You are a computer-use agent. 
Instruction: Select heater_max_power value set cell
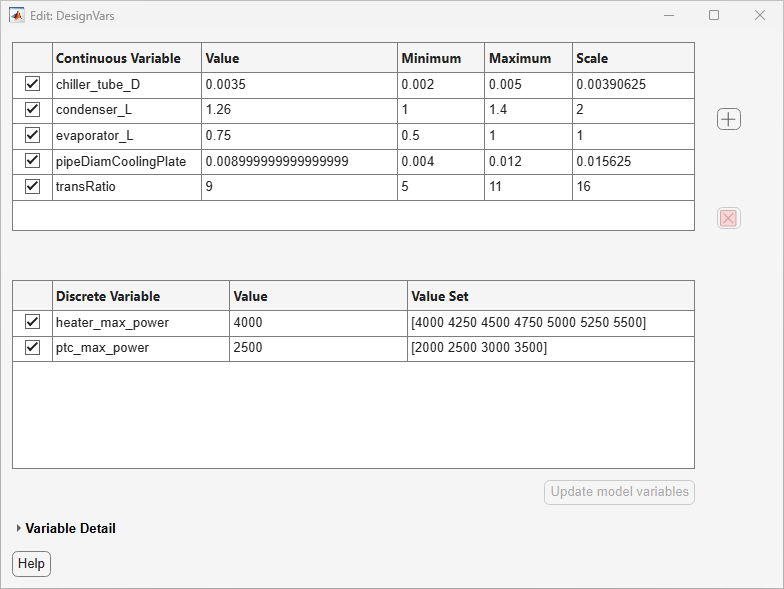tap(550, 323)
